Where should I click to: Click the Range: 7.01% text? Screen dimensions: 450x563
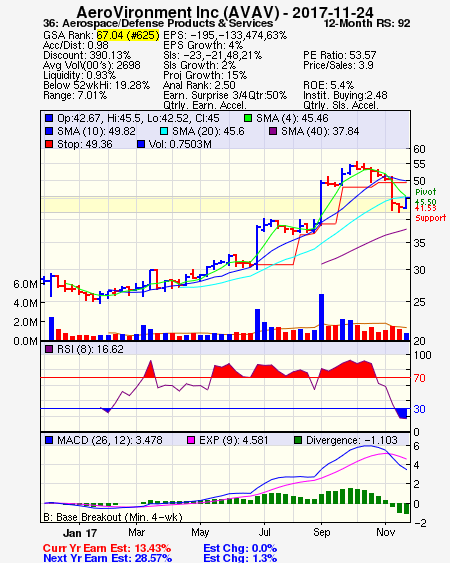75,96
